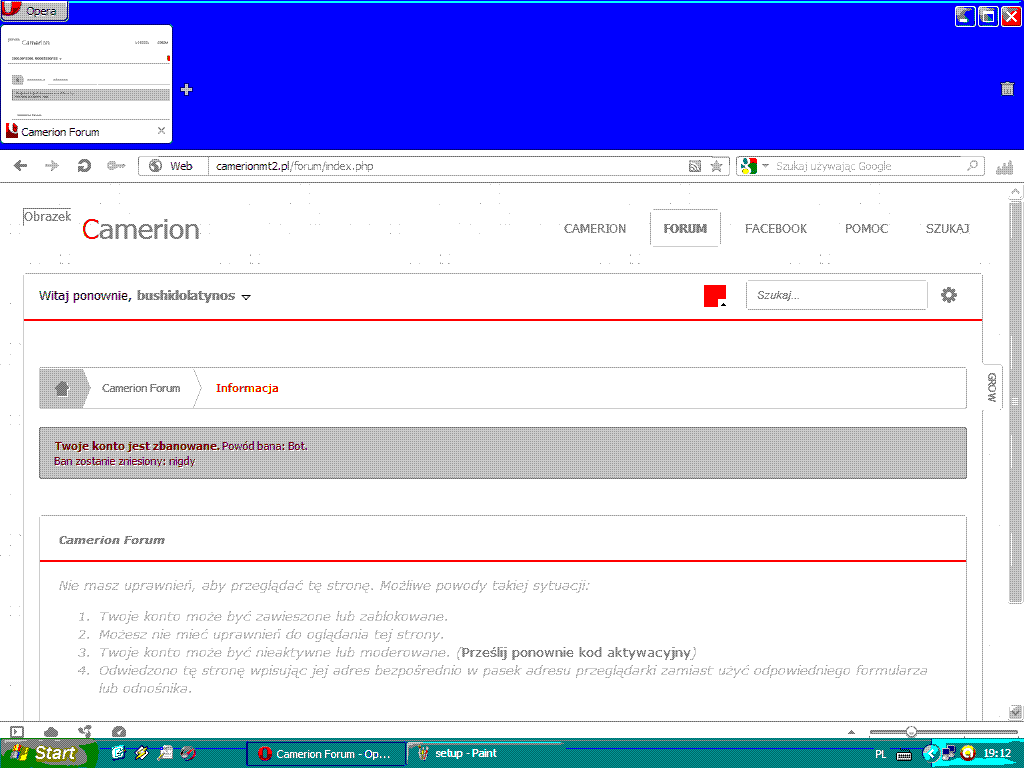Click the Informacja breadcrumb

coord(247,388)
